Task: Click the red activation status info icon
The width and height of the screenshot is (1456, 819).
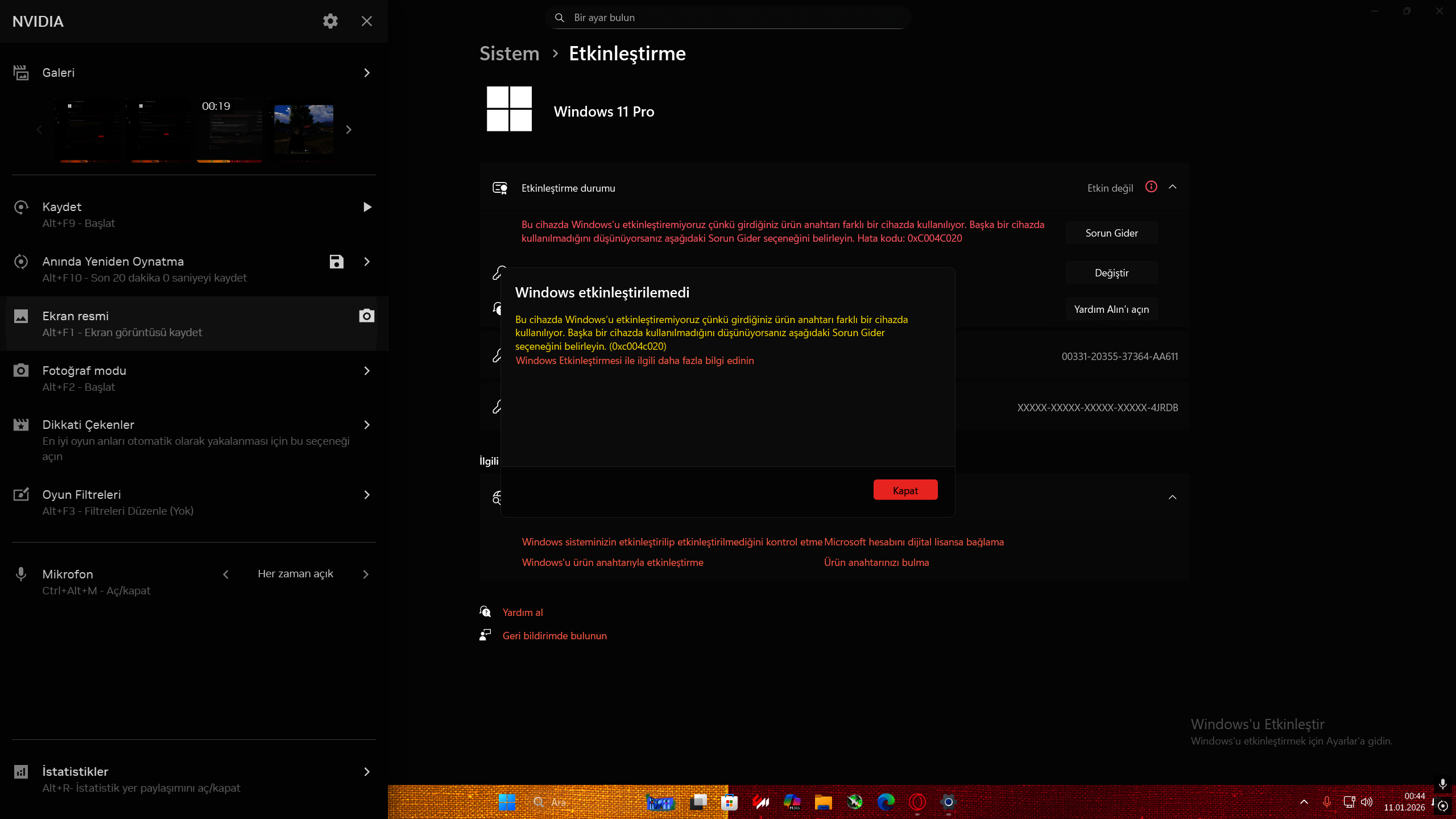Action: (1151, 187)
